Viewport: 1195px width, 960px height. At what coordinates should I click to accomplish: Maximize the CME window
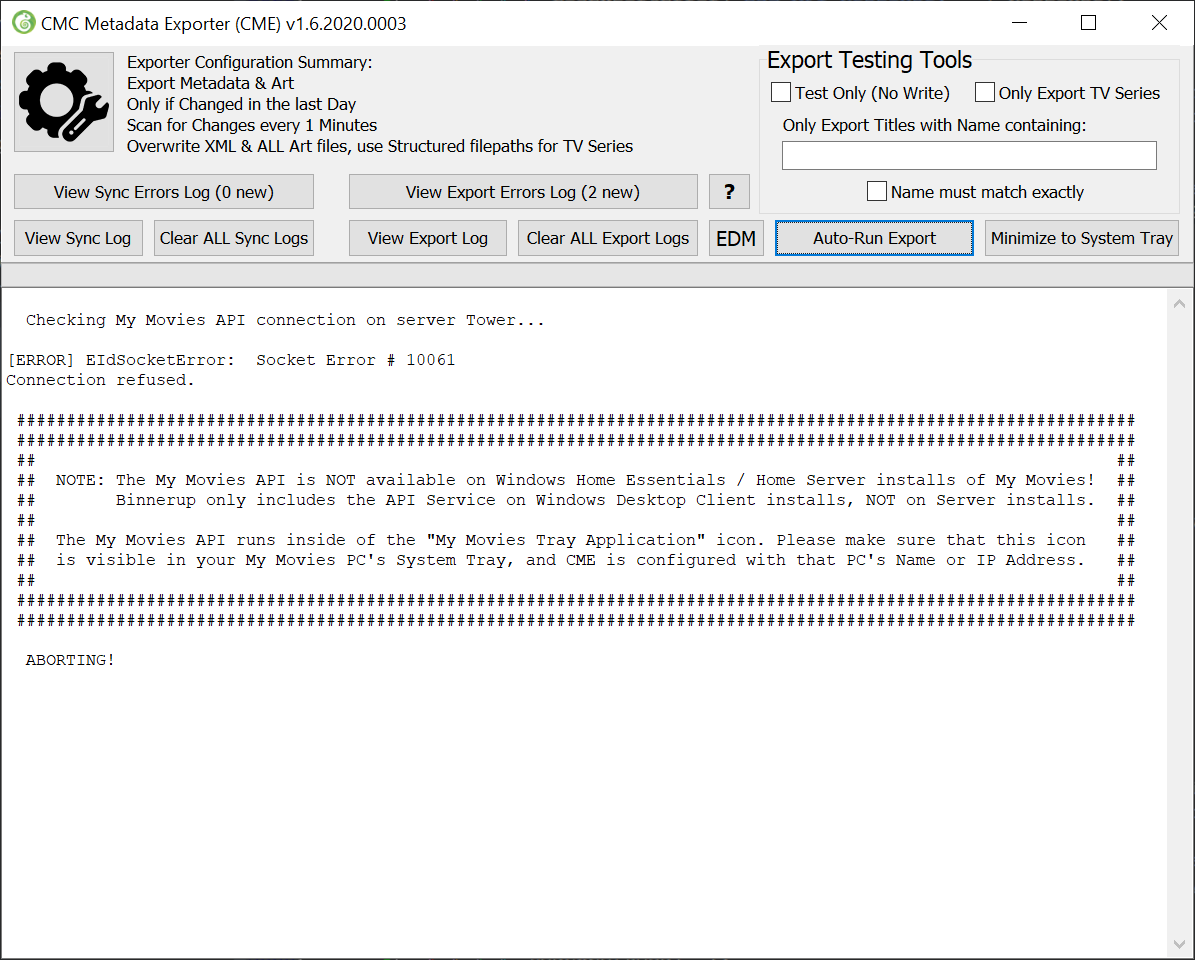click(x=1089, y=23)
